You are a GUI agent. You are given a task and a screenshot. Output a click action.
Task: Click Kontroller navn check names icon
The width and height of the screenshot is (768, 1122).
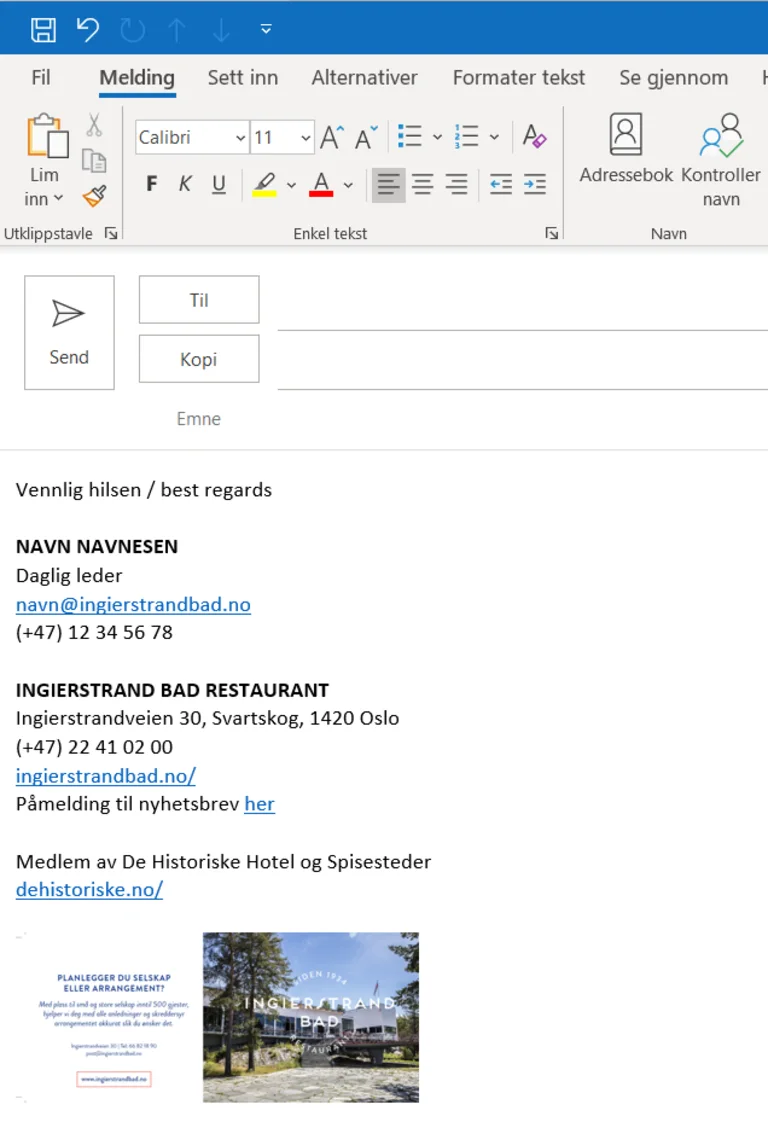click(721, 150)
